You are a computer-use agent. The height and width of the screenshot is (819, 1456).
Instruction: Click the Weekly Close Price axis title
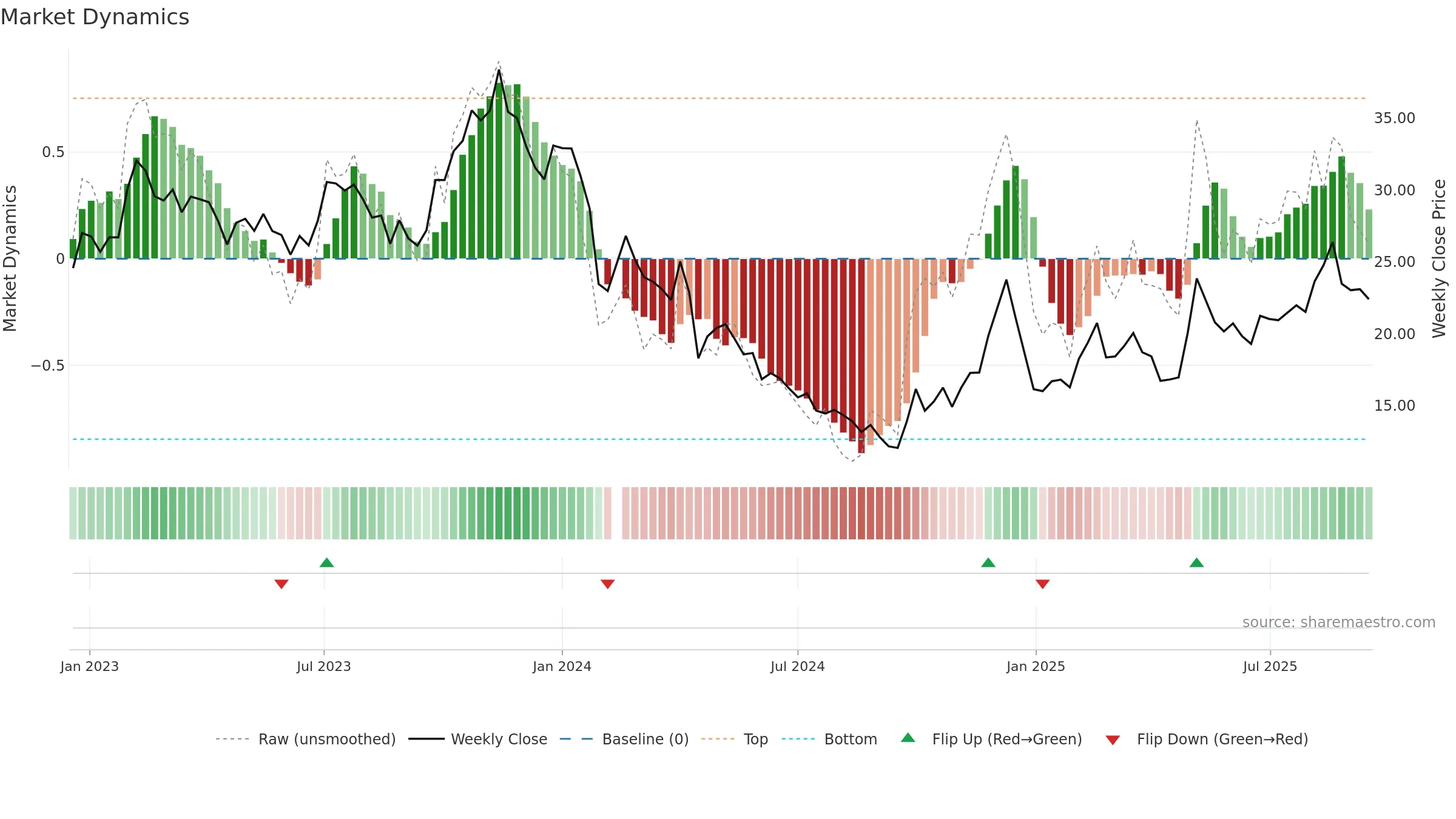point(1439,258)
